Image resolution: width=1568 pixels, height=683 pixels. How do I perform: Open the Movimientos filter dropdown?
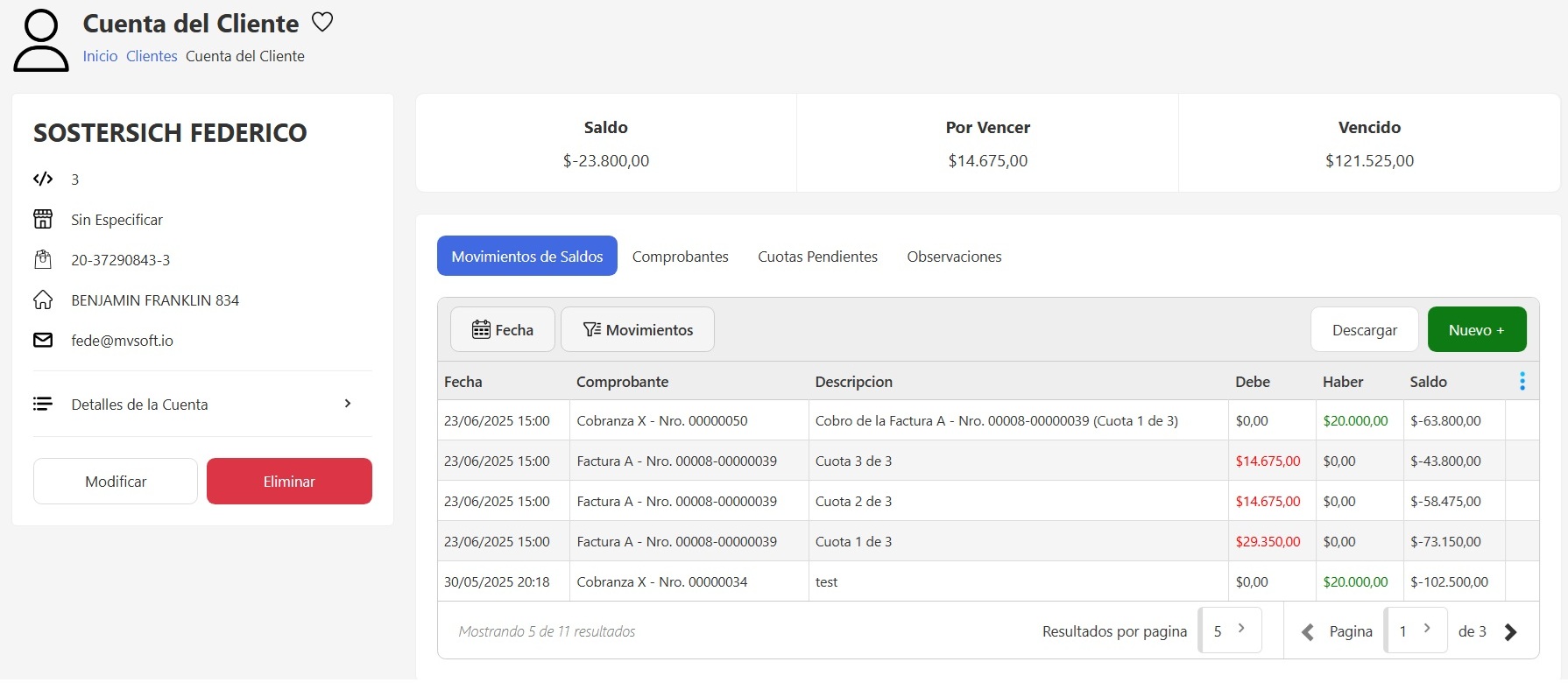[637, 330]
